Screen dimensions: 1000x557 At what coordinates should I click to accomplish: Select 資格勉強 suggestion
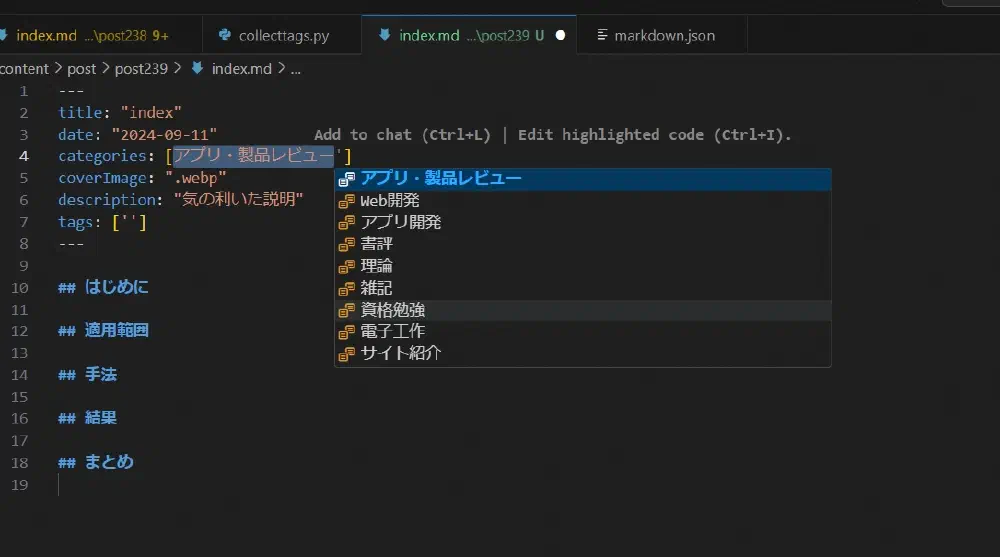[583, 310]
